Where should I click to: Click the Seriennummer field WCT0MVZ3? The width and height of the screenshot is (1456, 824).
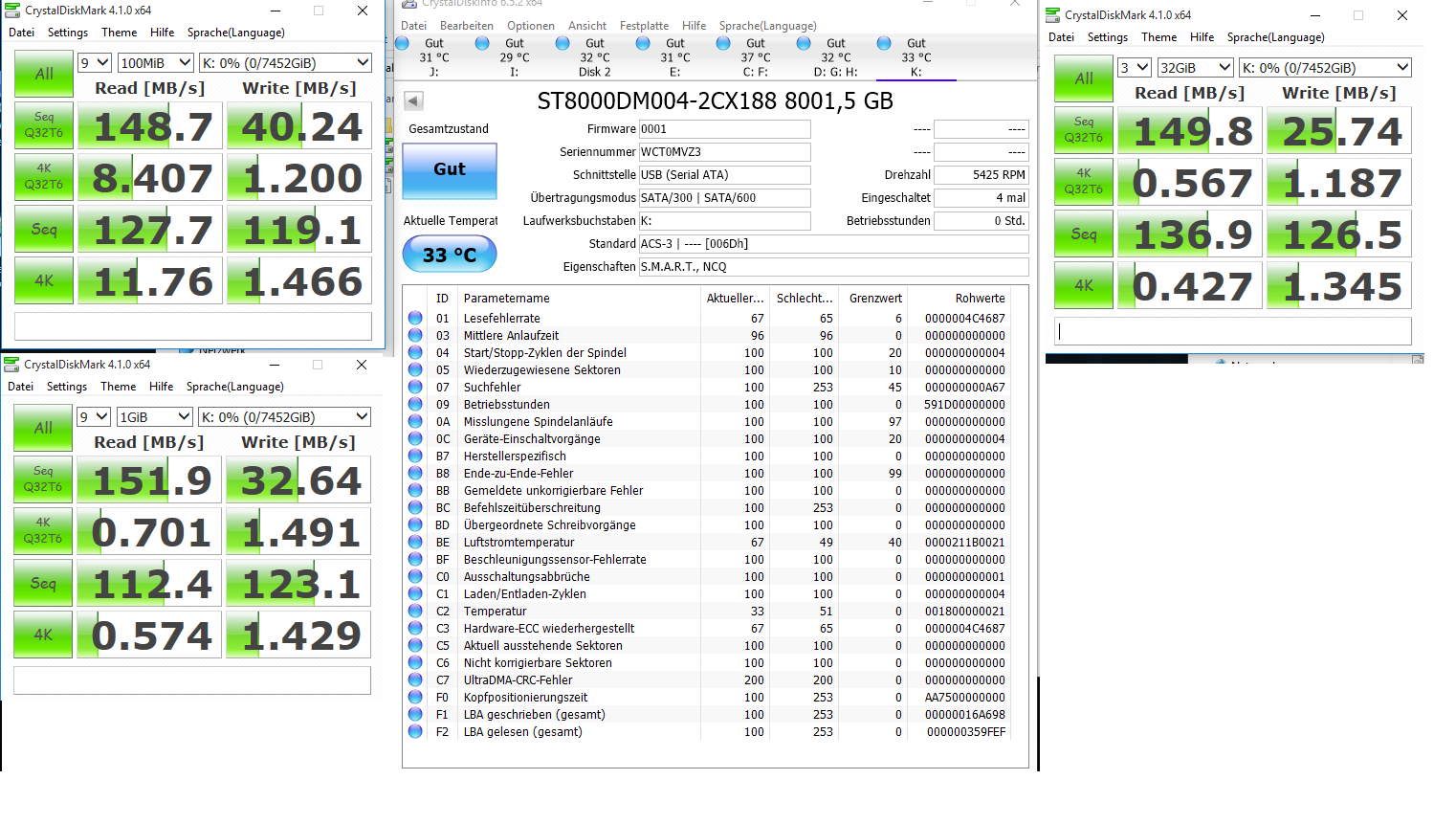point(725,152)
